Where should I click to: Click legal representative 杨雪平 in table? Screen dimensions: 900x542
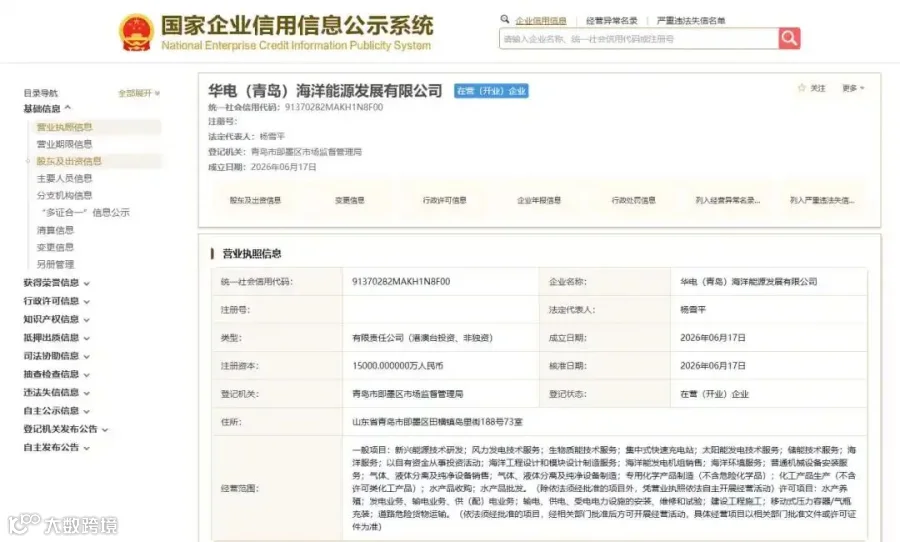click(x=693, y=309)
